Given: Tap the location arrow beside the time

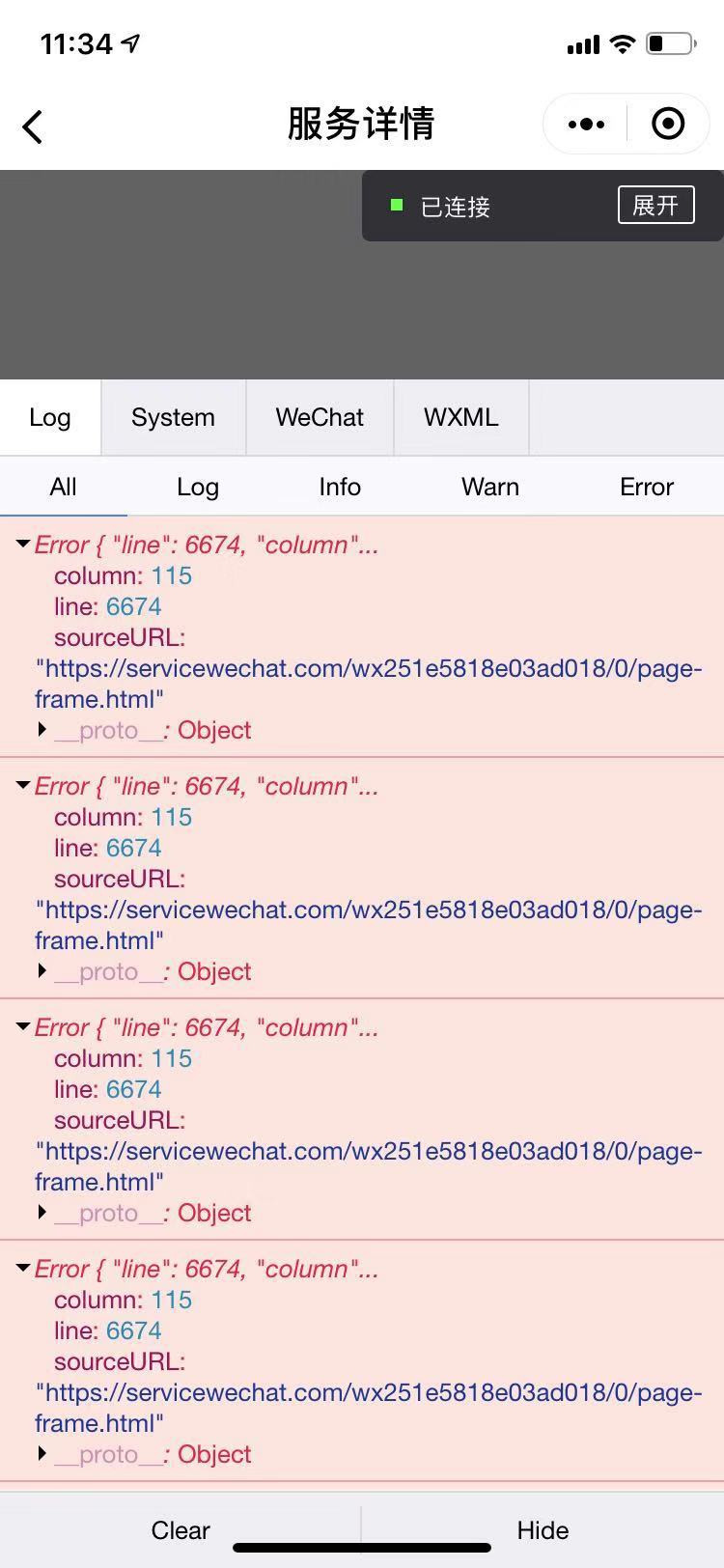Looking at the screenshot, I should point(130,42).
